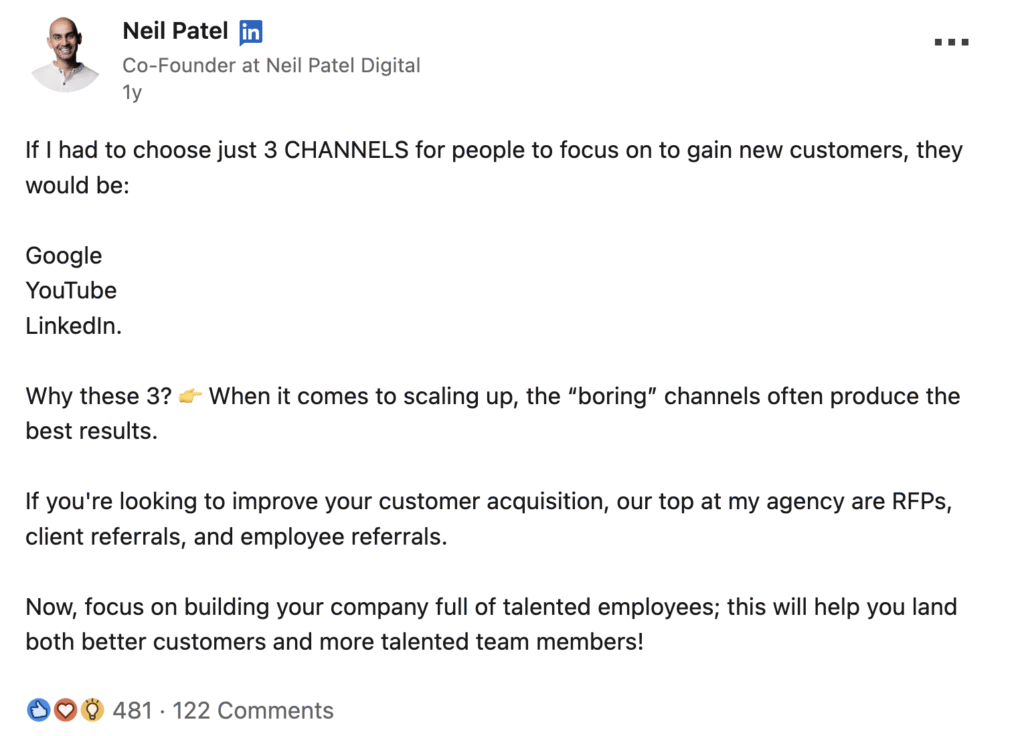
Task: Click the YouTube line in the post
Action: [x=71, y=291]
